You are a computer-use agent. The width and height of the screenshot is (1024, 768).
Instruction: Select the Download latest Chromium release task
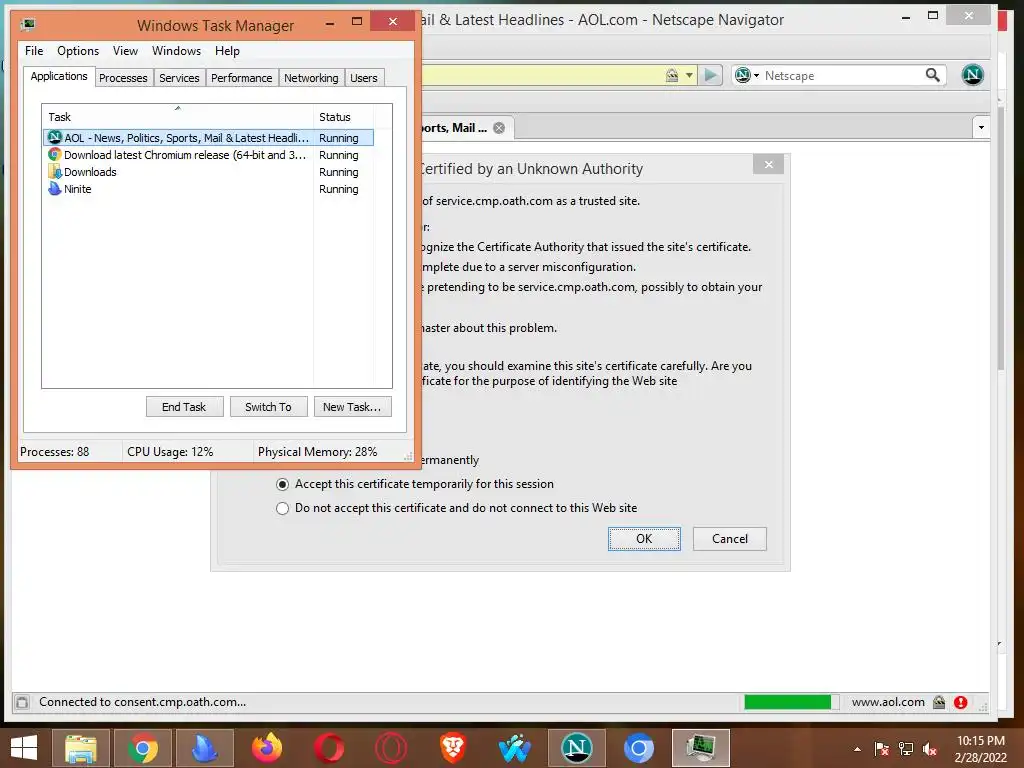[x=208, y=155]
